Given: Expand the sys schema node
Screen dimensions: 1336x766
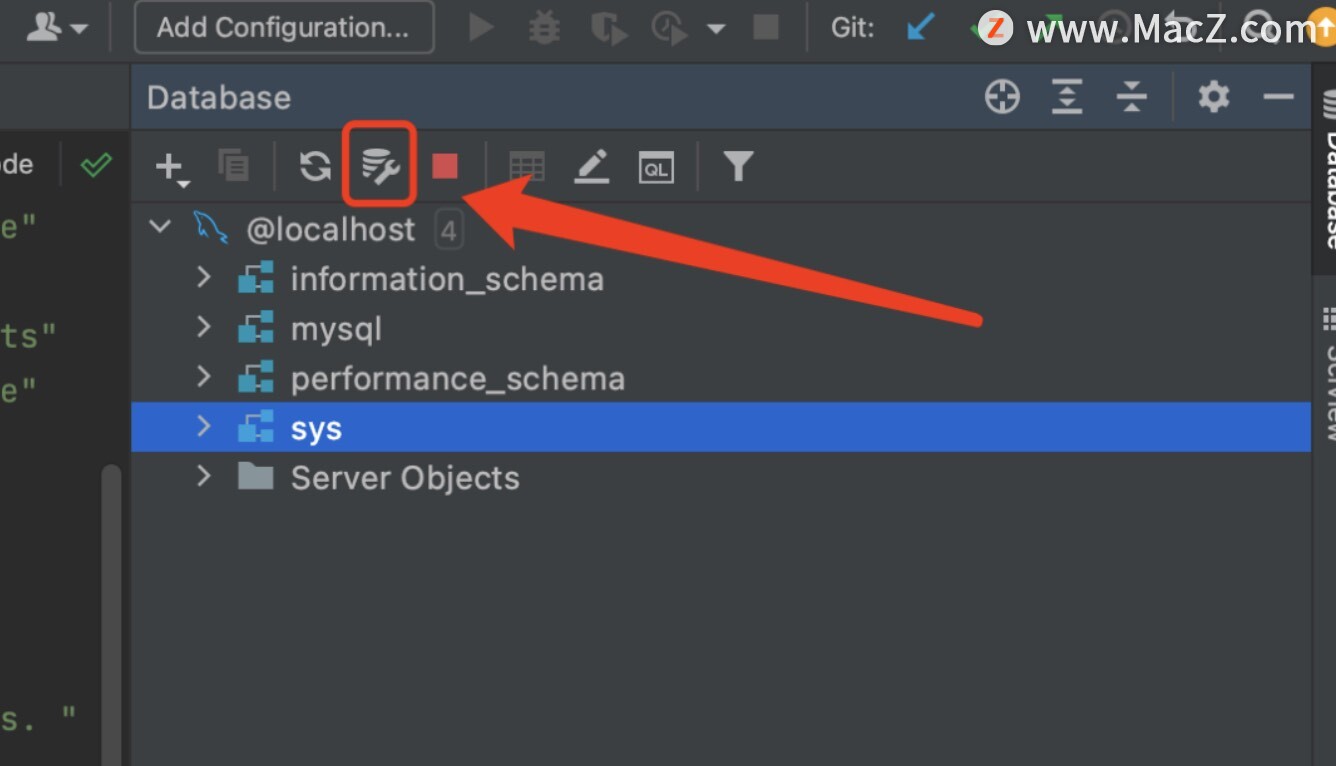Looking at the screenshot, I should [204, 427].
